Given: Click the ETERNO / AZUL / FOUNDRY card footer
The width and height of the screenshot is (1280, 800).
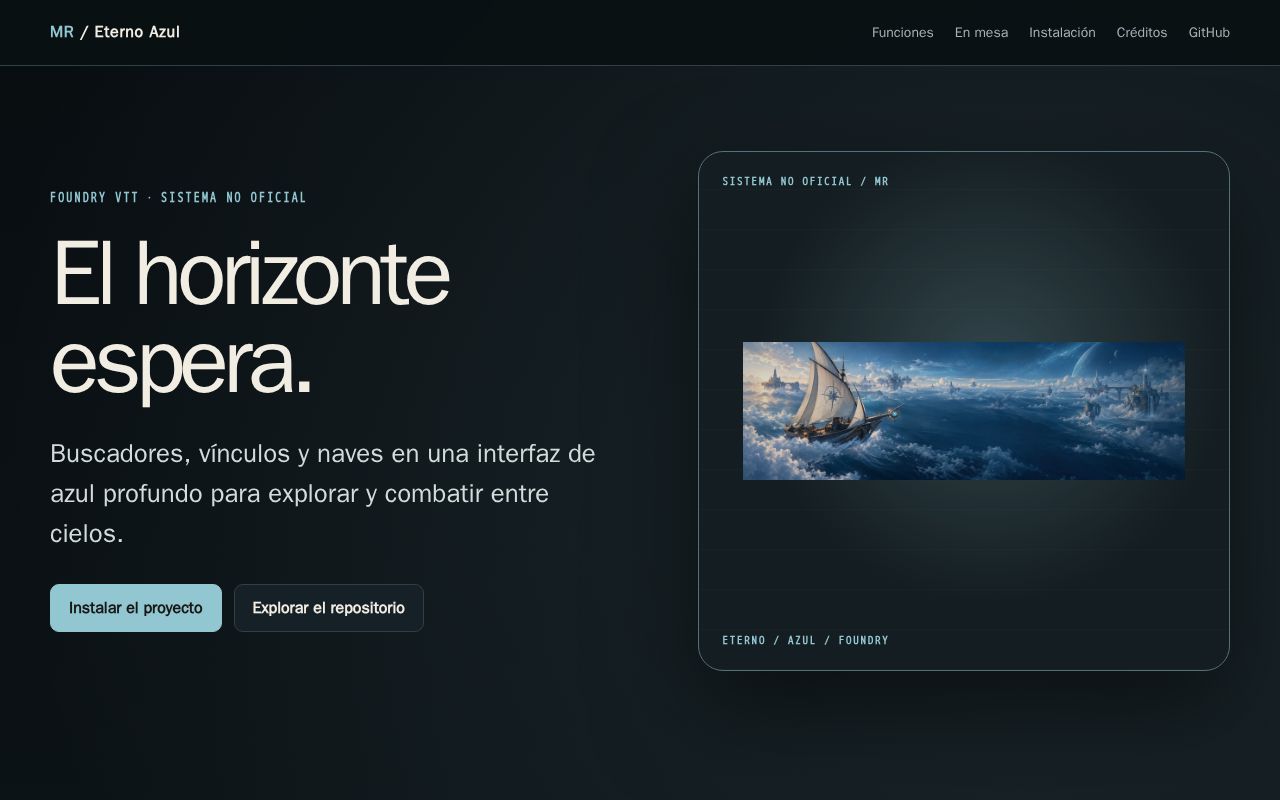Looking at the screenshot, I should [805, 641].
